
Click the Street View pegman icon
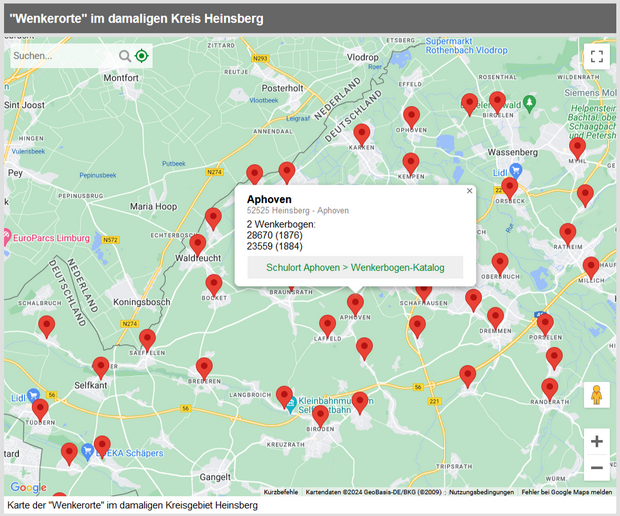click(597, 395)
